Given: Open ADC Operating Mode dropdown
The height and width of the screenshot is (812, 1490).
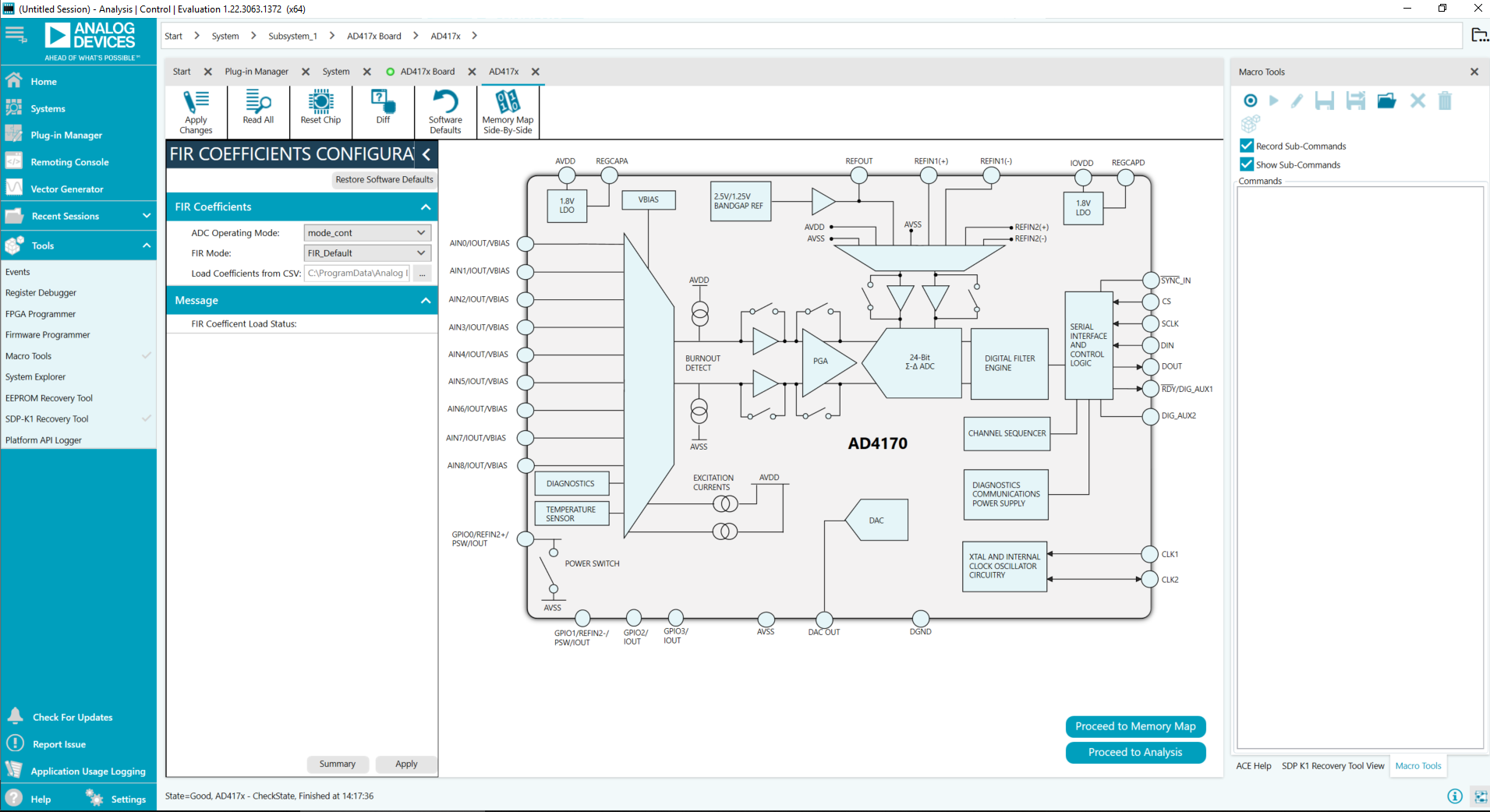Looking at the screenshot, I should coord(367,232).
